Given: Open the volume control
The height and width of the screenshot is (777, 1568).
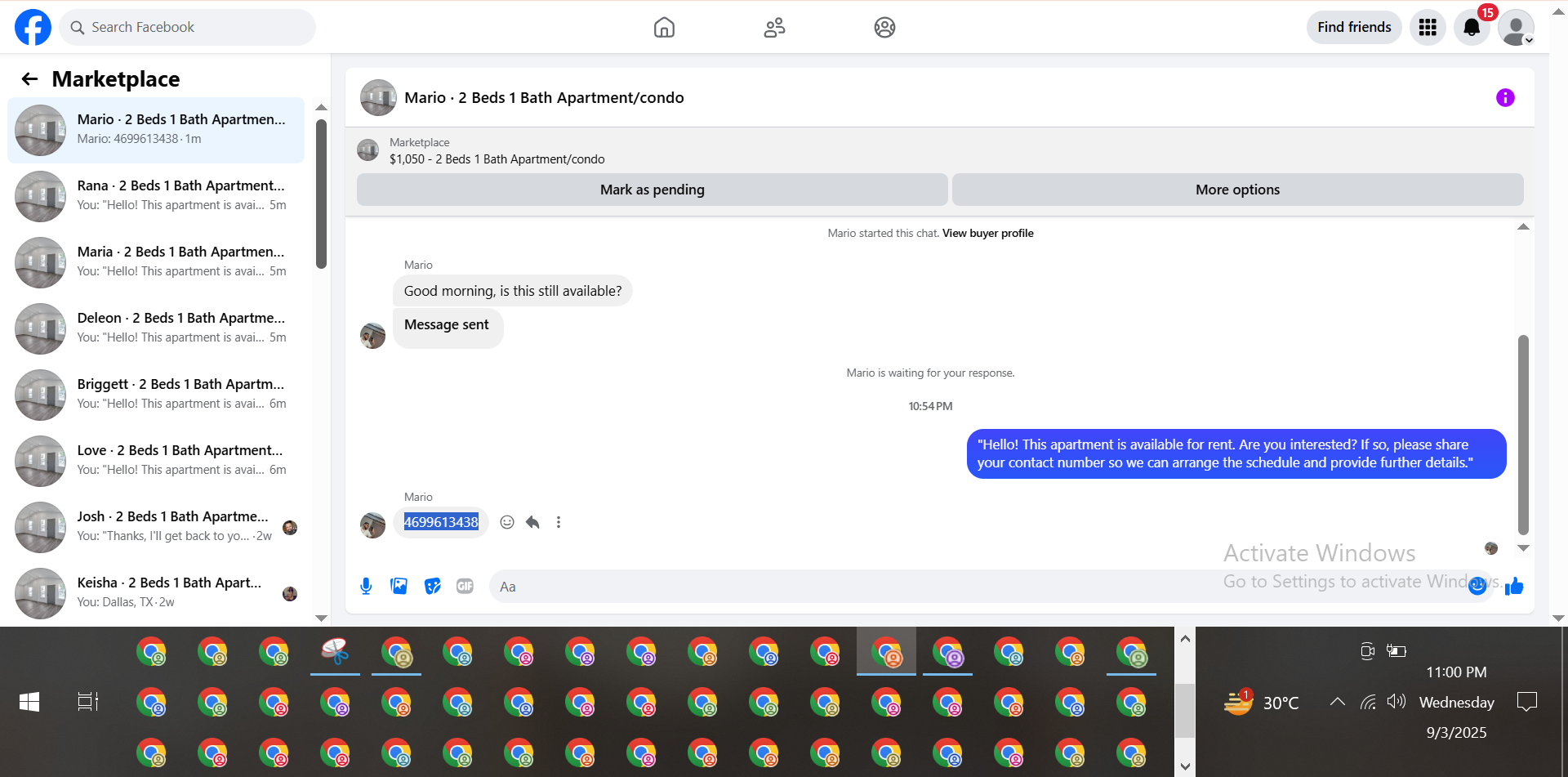Looking at the screenshot, I should [x=1396, y=702].
